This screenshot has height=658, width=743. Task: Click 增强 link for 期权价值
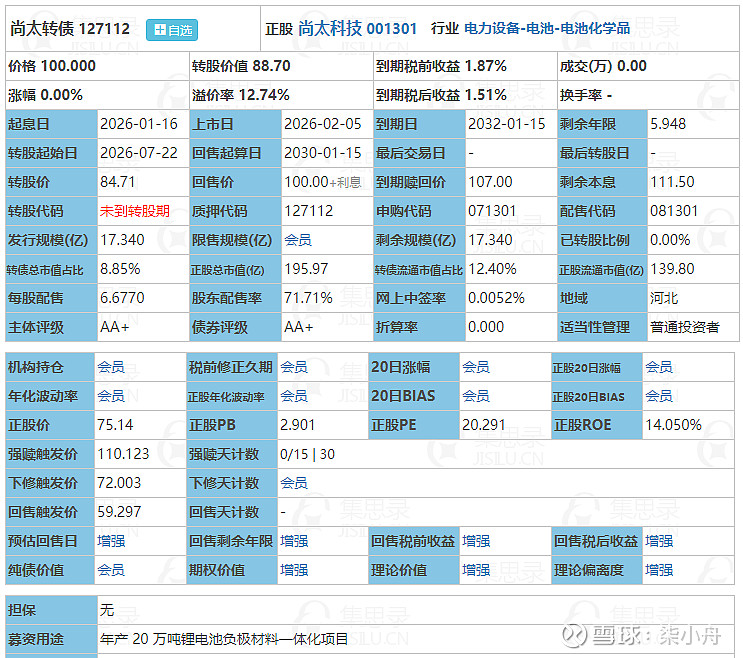[x=294, y=570]
